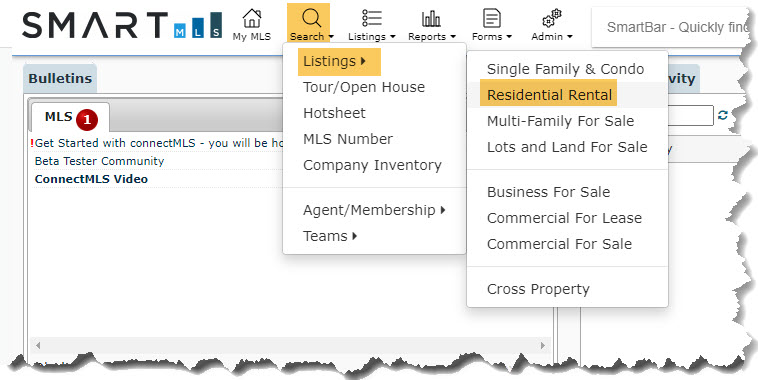This screenshot has width=758, height=380.
Task: Expand the Teams submenu
Action: [330, 236]
